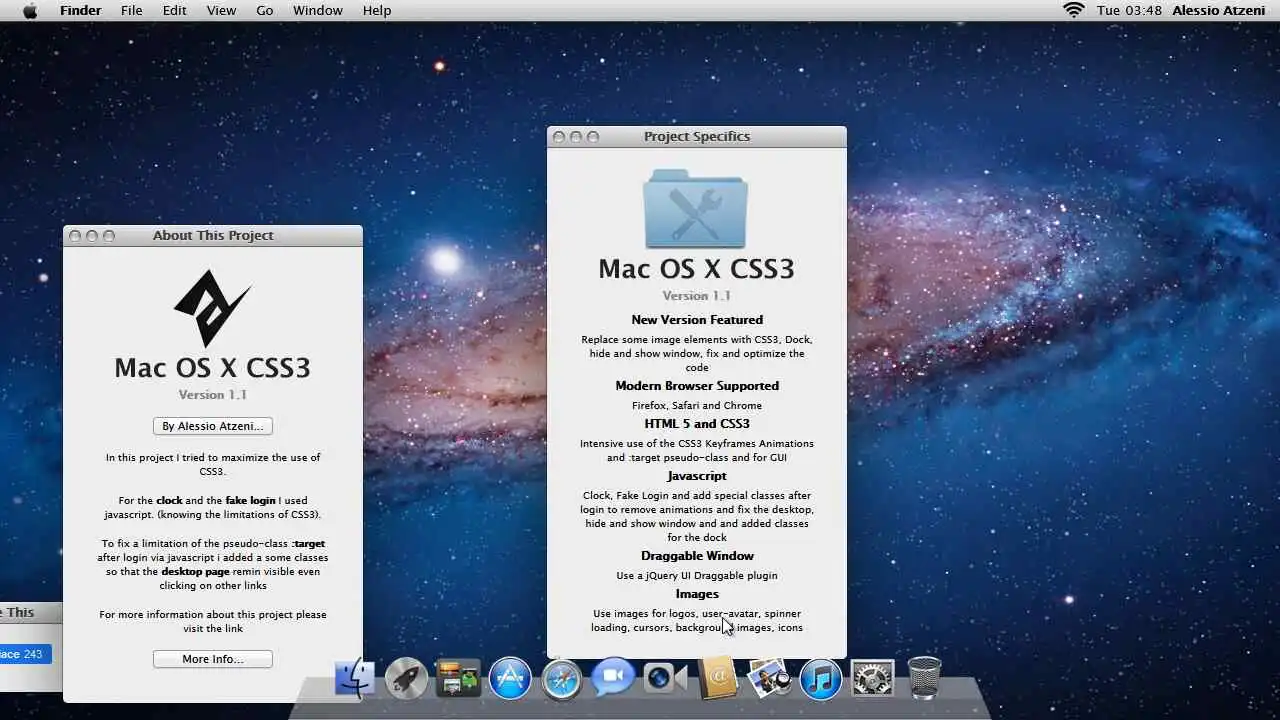Close the About This Project window

75,236
